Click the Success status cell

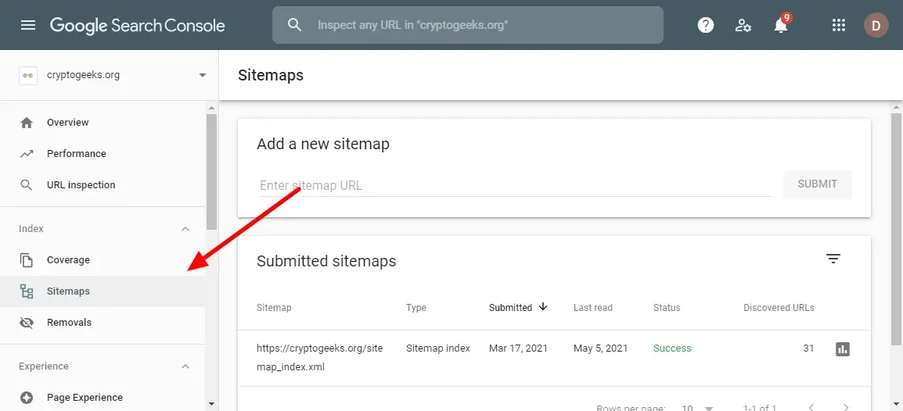672,348
